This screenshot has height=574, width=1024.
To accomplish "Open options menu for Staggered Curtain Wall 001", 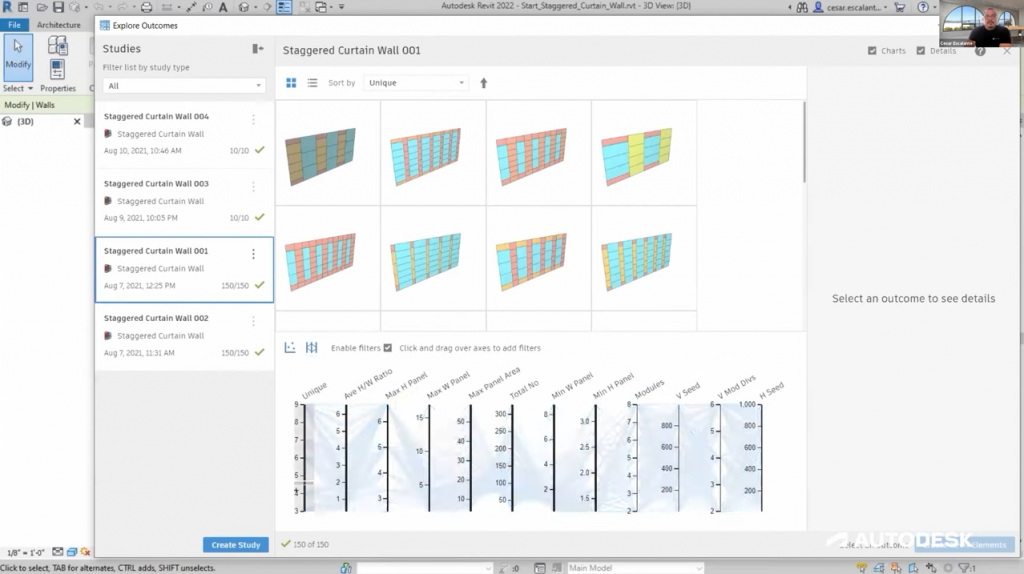I will 253,253.
